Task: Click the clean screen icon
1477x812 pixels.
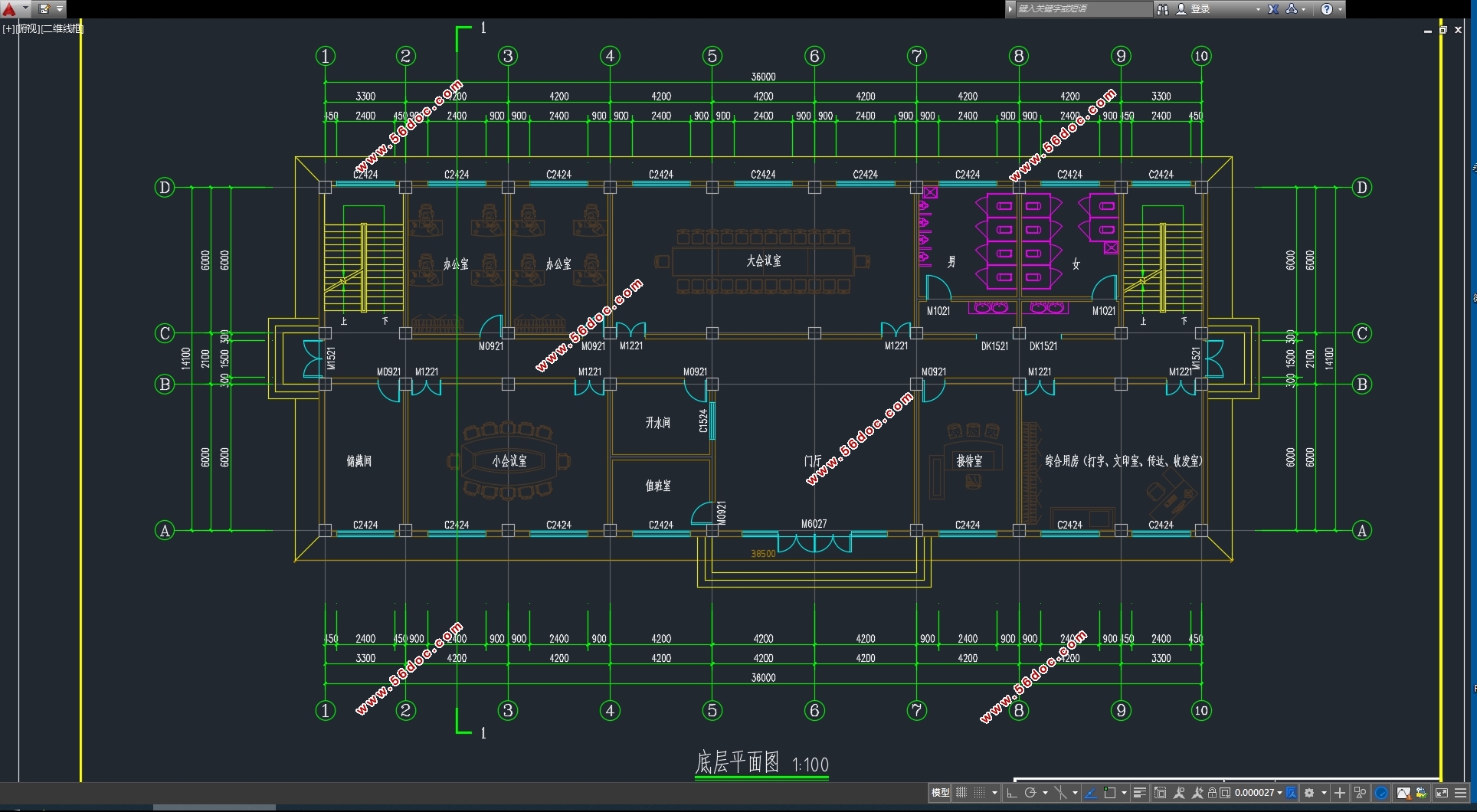Action: pos(1442,793)
